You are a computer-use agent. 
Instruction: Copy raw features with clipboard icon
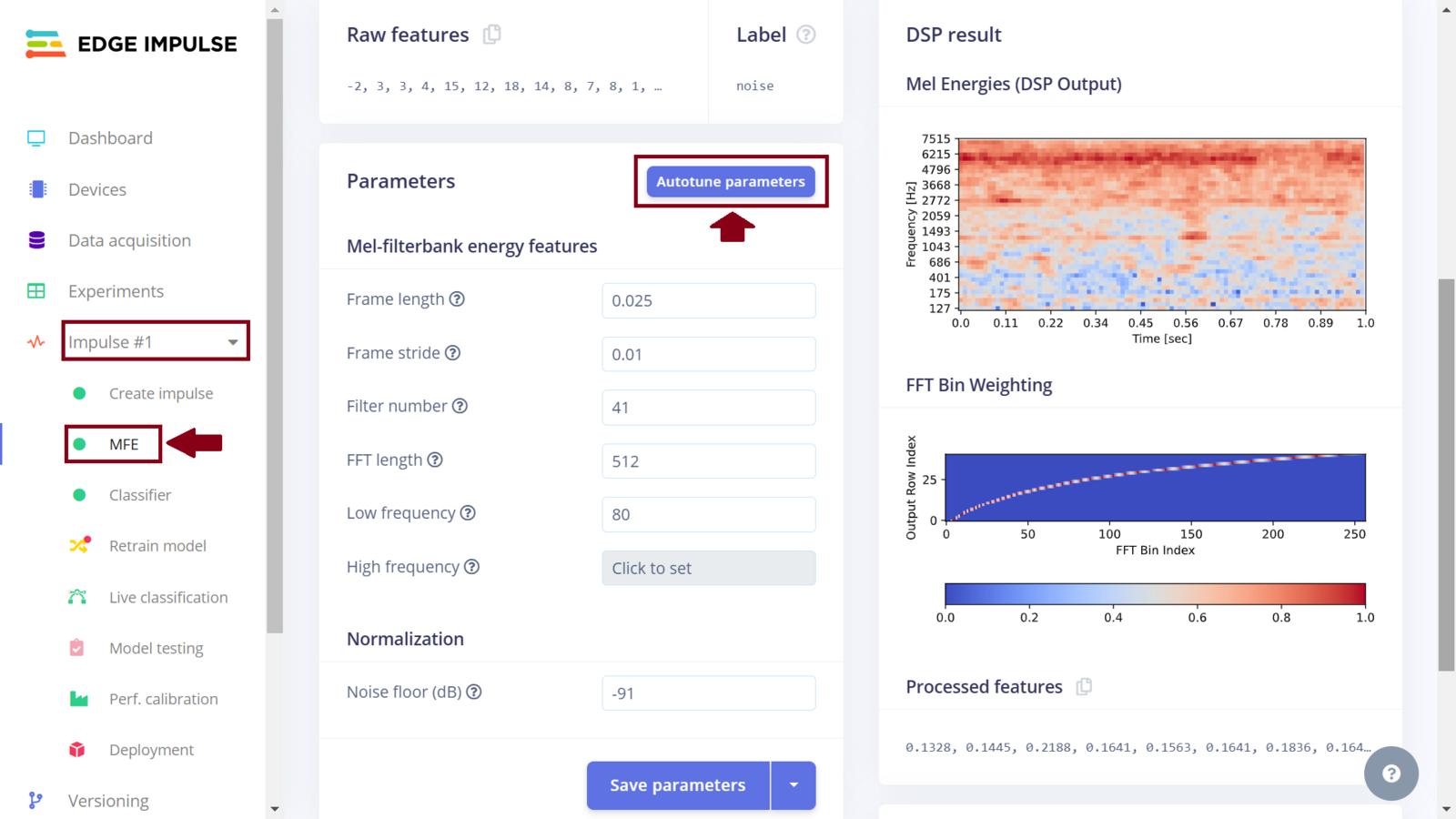click(491, 35)
